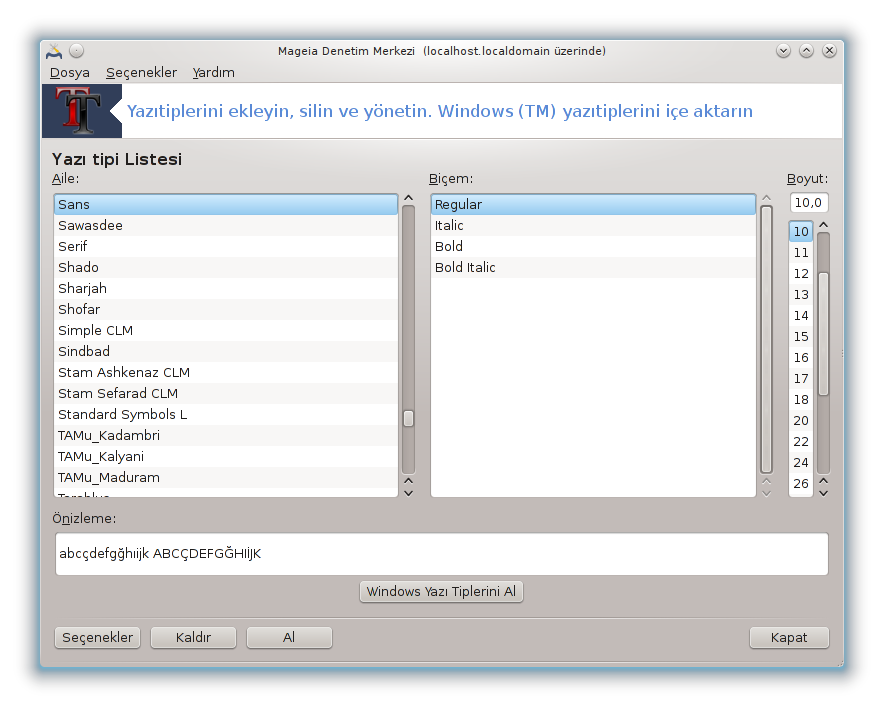Pick font size 15

pos(801,337)
